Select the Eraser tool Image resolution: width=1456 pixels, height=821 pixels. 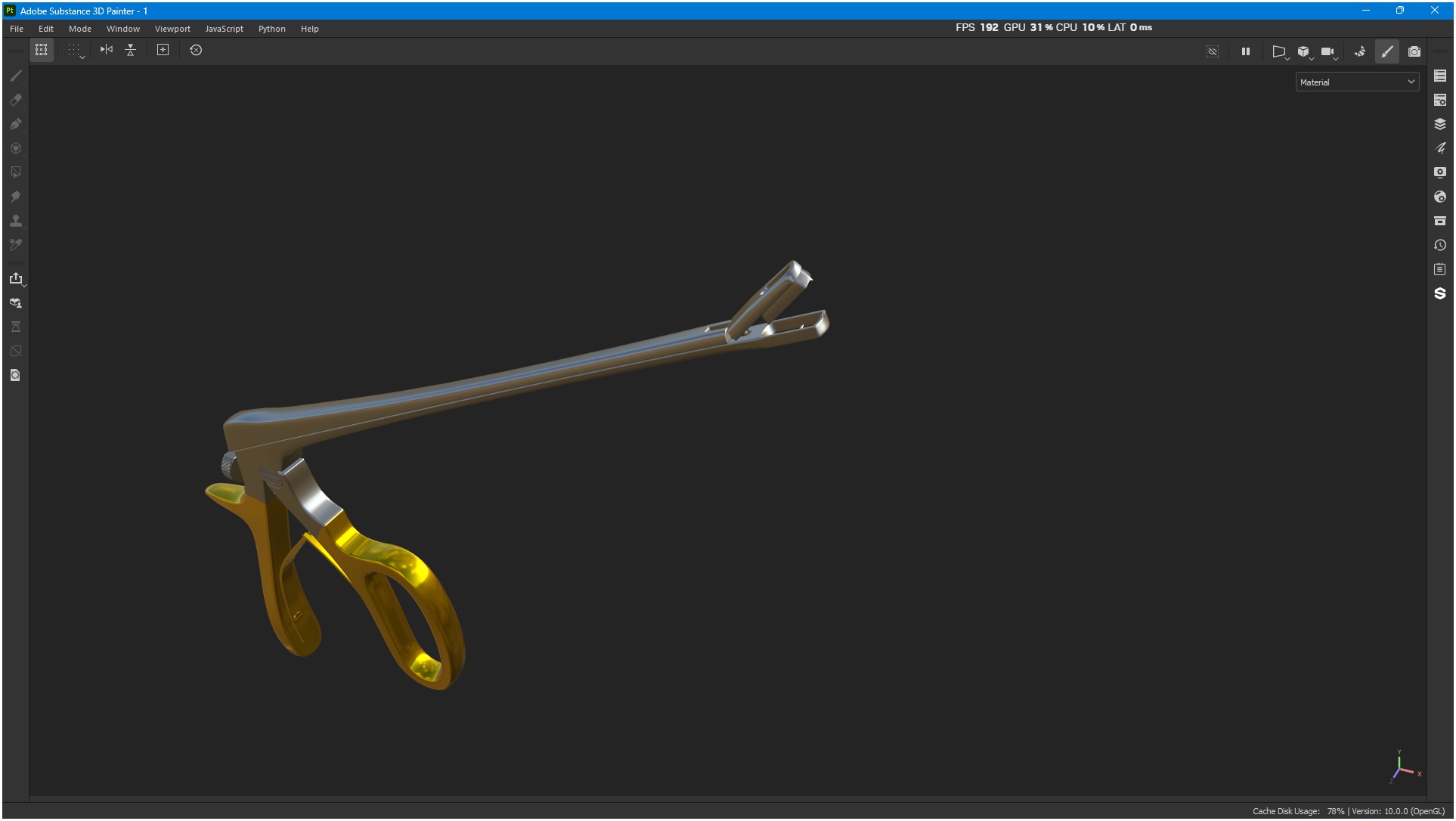[x=16, y=100]
